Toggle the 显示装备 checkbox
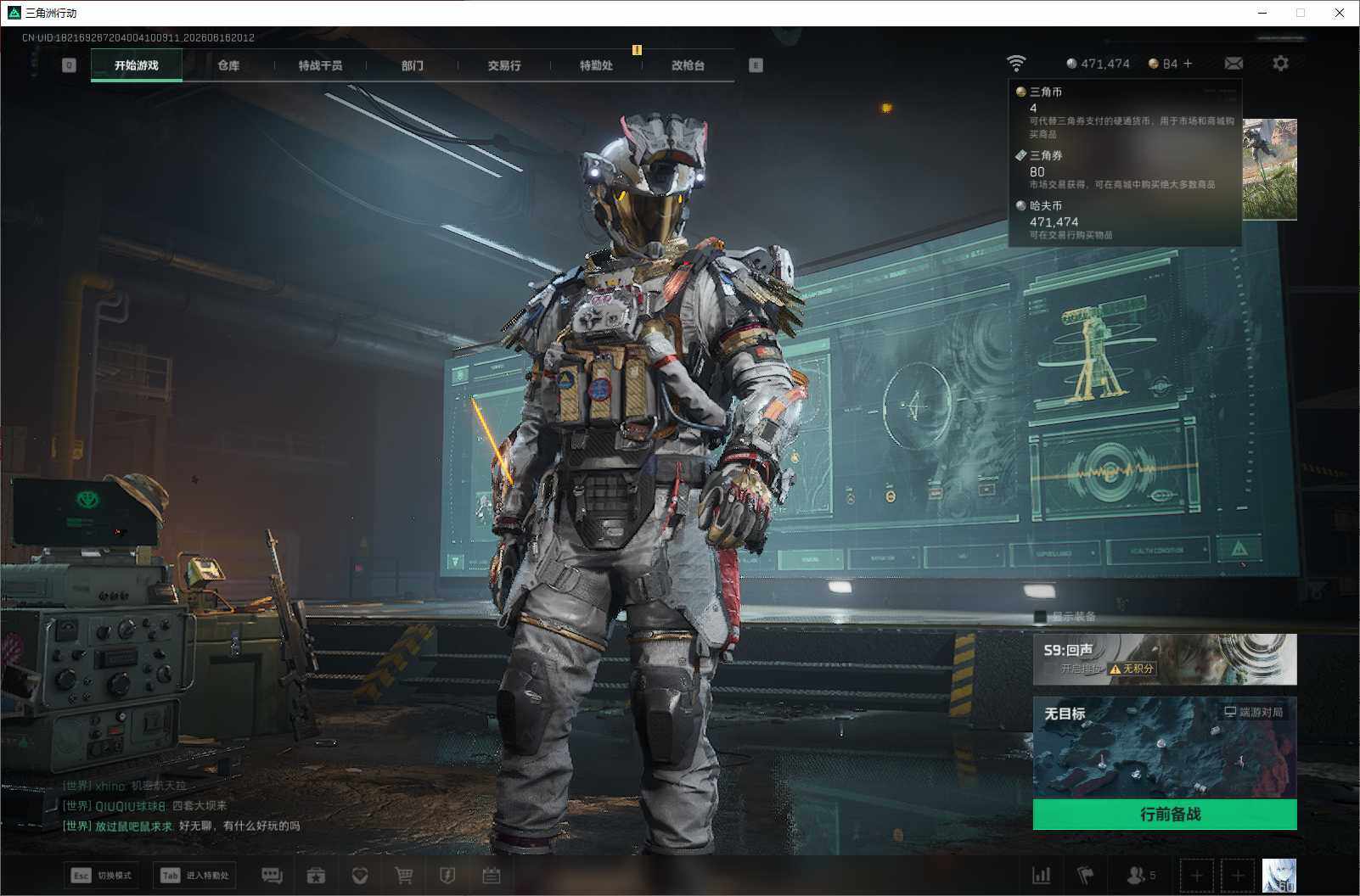 click(x=1040, y=616)
